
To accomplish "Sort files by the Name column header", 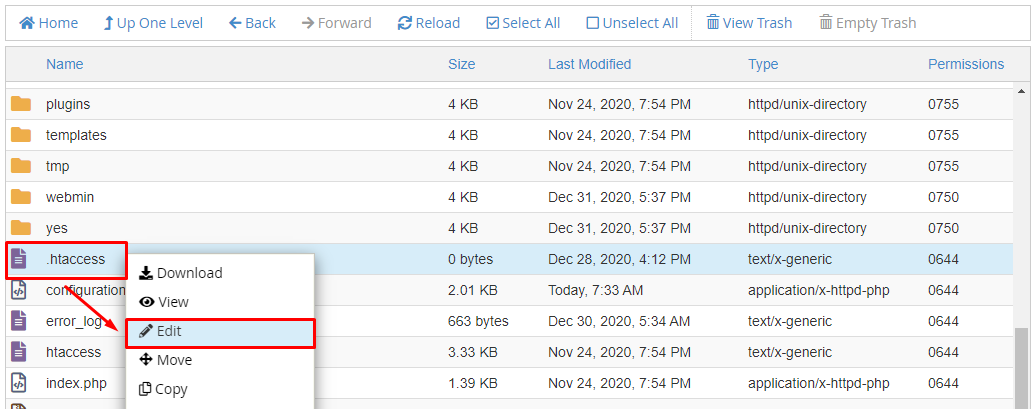I will coord(65,64).
